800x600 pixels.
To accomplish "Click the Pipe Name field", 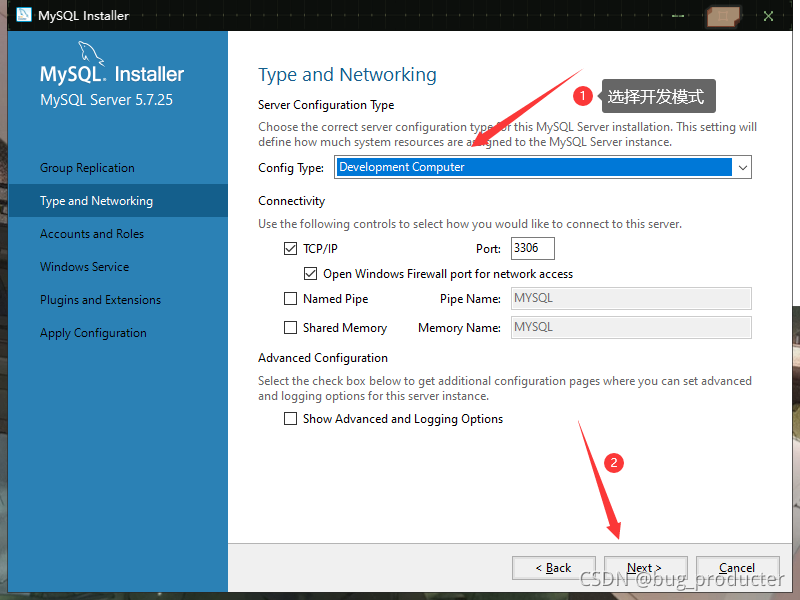I will click(631, 298).
